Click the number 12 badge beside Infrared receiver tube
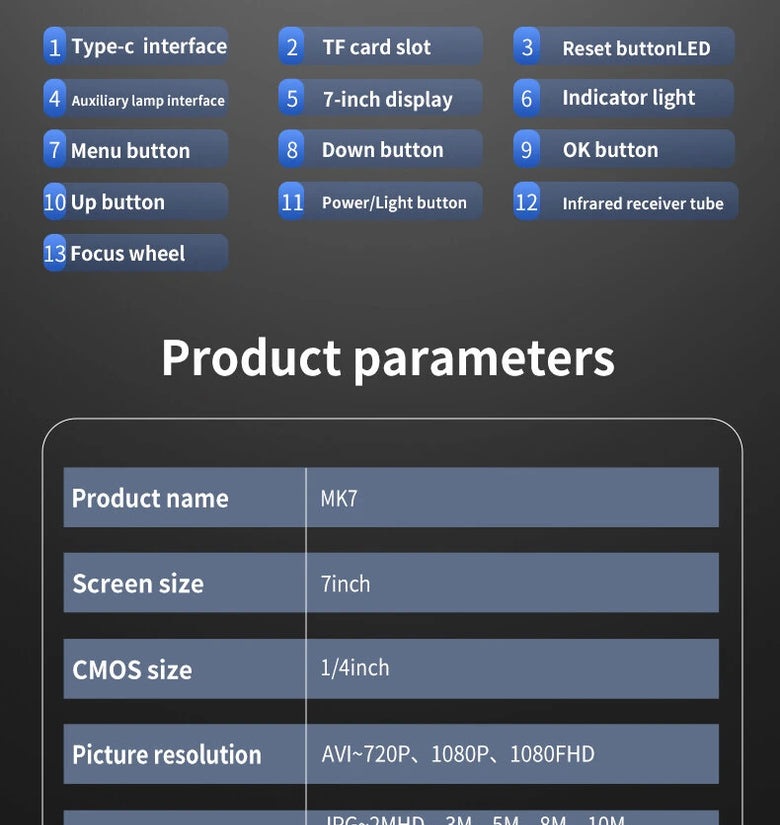 point(526,202)
